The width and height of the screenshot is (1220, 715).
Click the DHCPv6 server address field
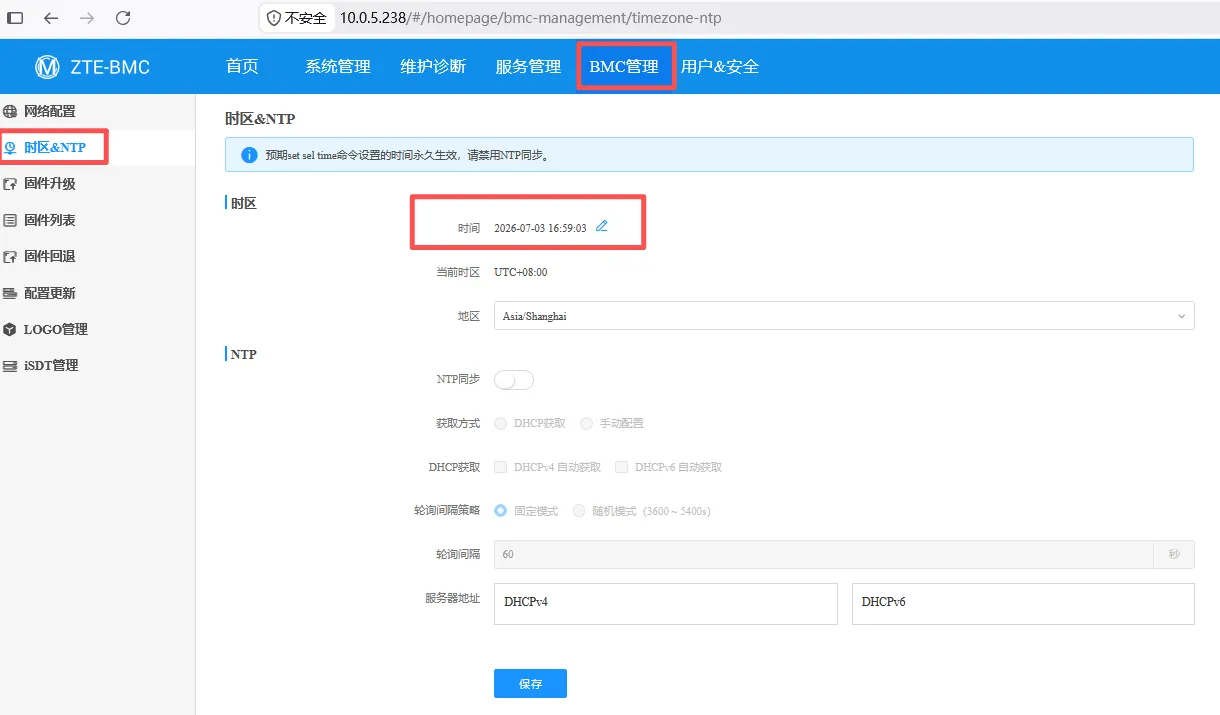coord(1023,604)
